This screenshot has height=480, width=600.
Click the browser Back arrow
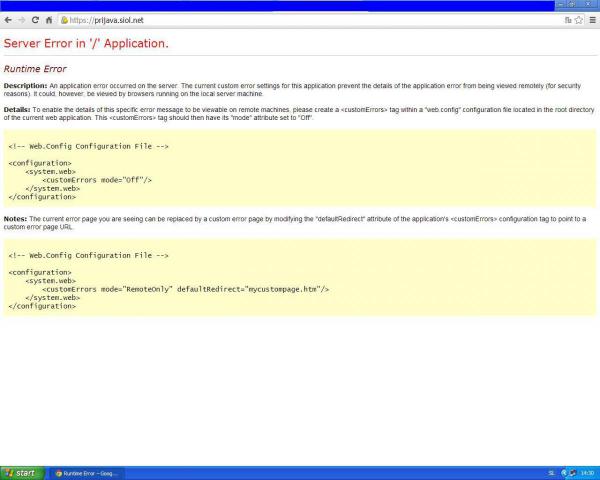pyautogui.click(x=8, y=20)
